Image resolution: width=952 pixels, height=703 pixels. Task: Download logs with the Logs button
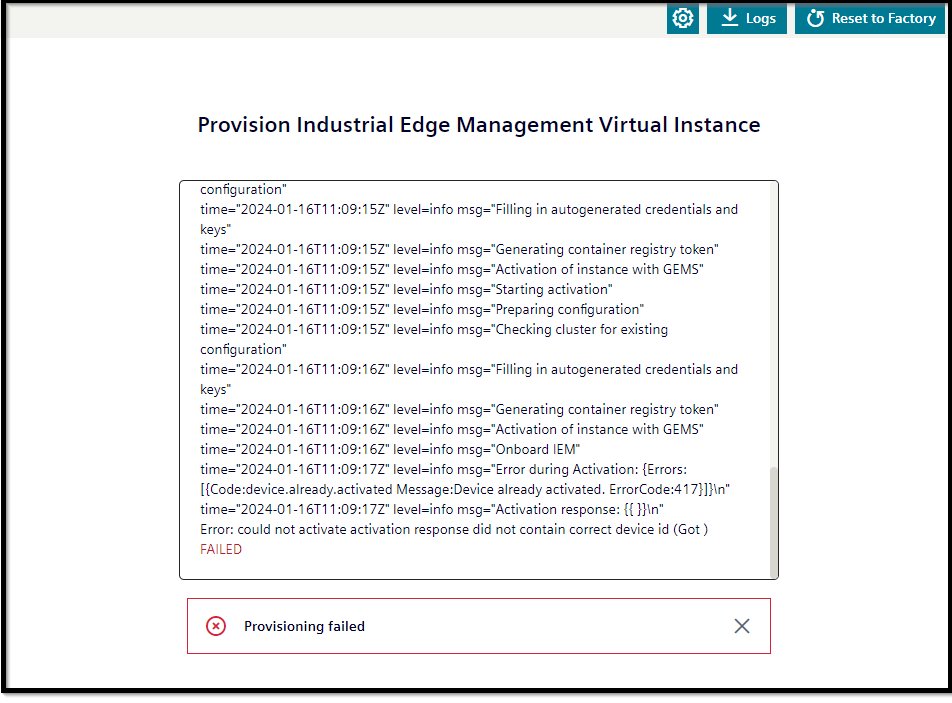click(x=747, y=18)
